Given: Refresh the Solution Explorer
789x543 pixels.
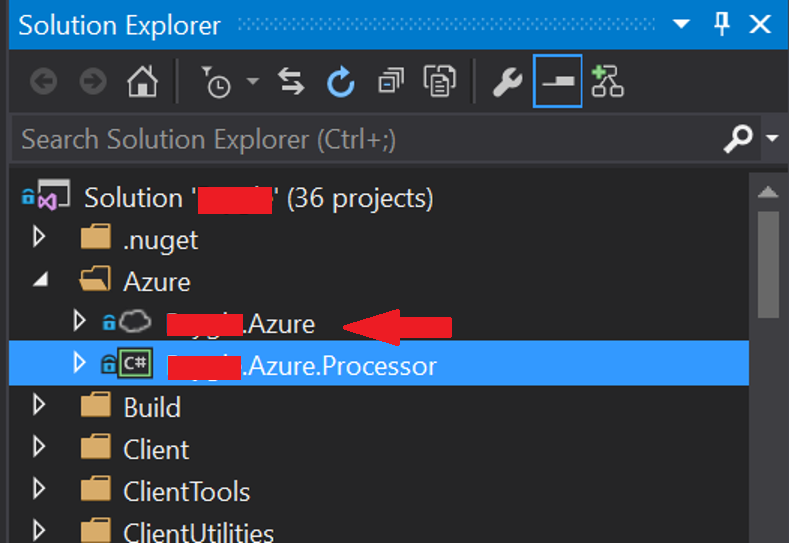Looking at the screenshot, I should coord(341,82).
